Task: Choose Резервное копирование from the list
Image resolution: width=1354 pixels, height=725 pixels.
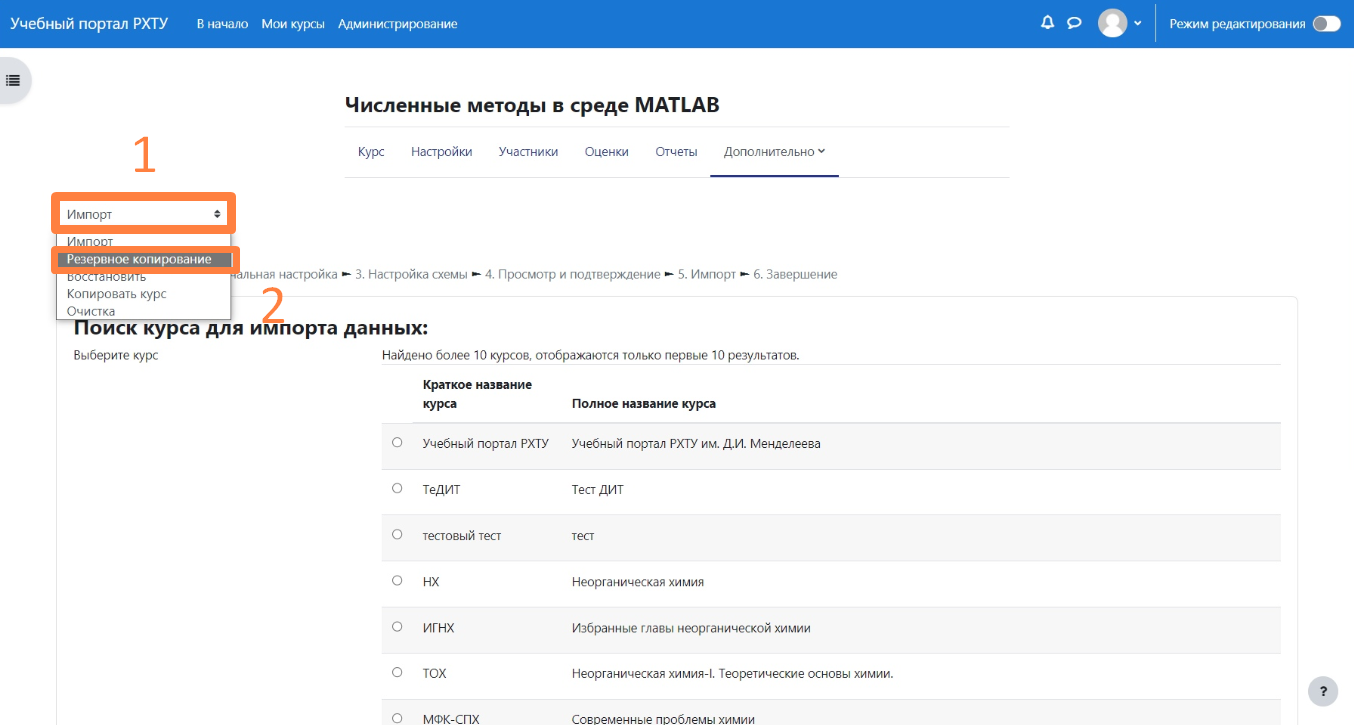Action: (x=140, y=259)
